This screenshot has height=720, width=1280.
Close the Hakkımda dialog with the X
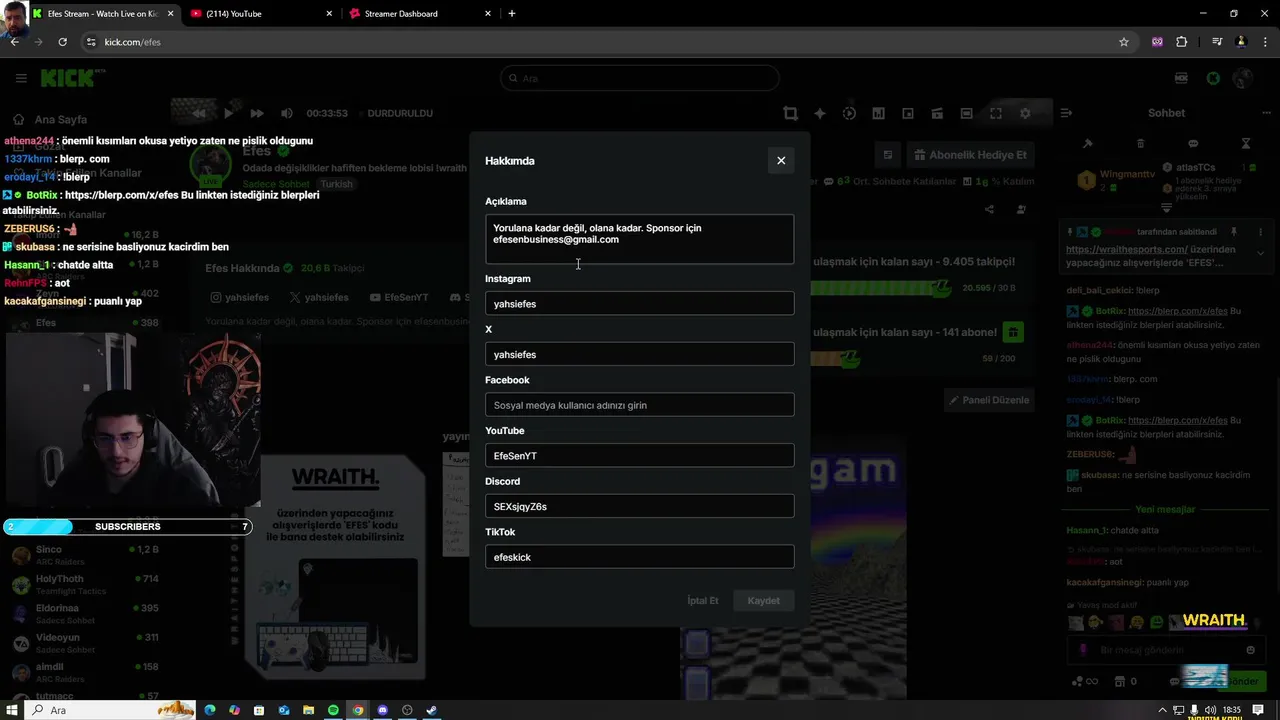[781, 161]
